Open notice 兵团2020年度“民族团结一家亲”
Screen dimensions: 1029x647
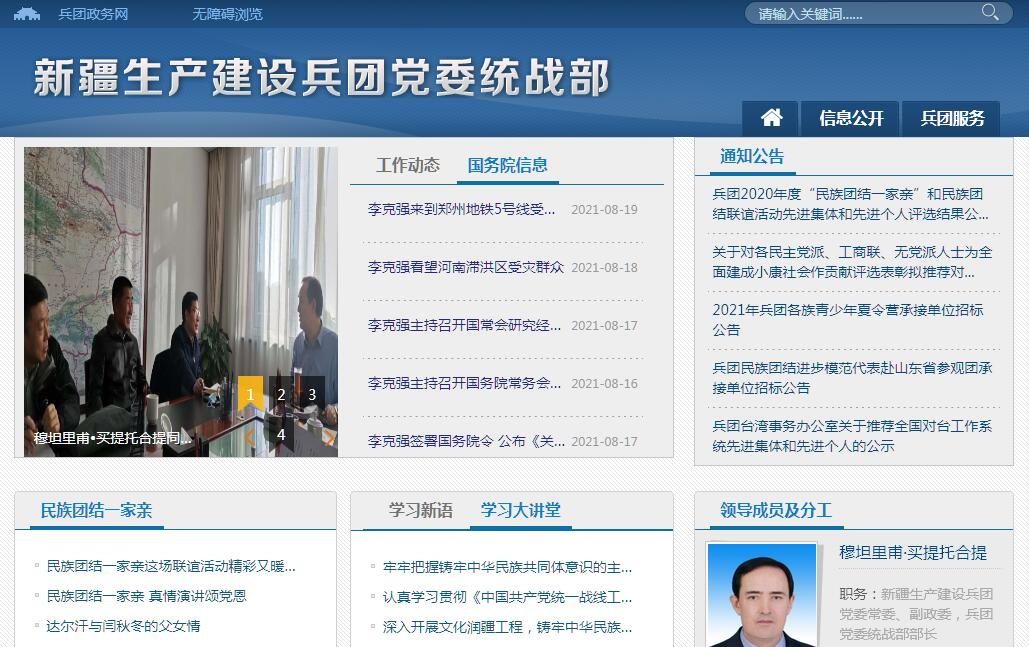[850, 204]
